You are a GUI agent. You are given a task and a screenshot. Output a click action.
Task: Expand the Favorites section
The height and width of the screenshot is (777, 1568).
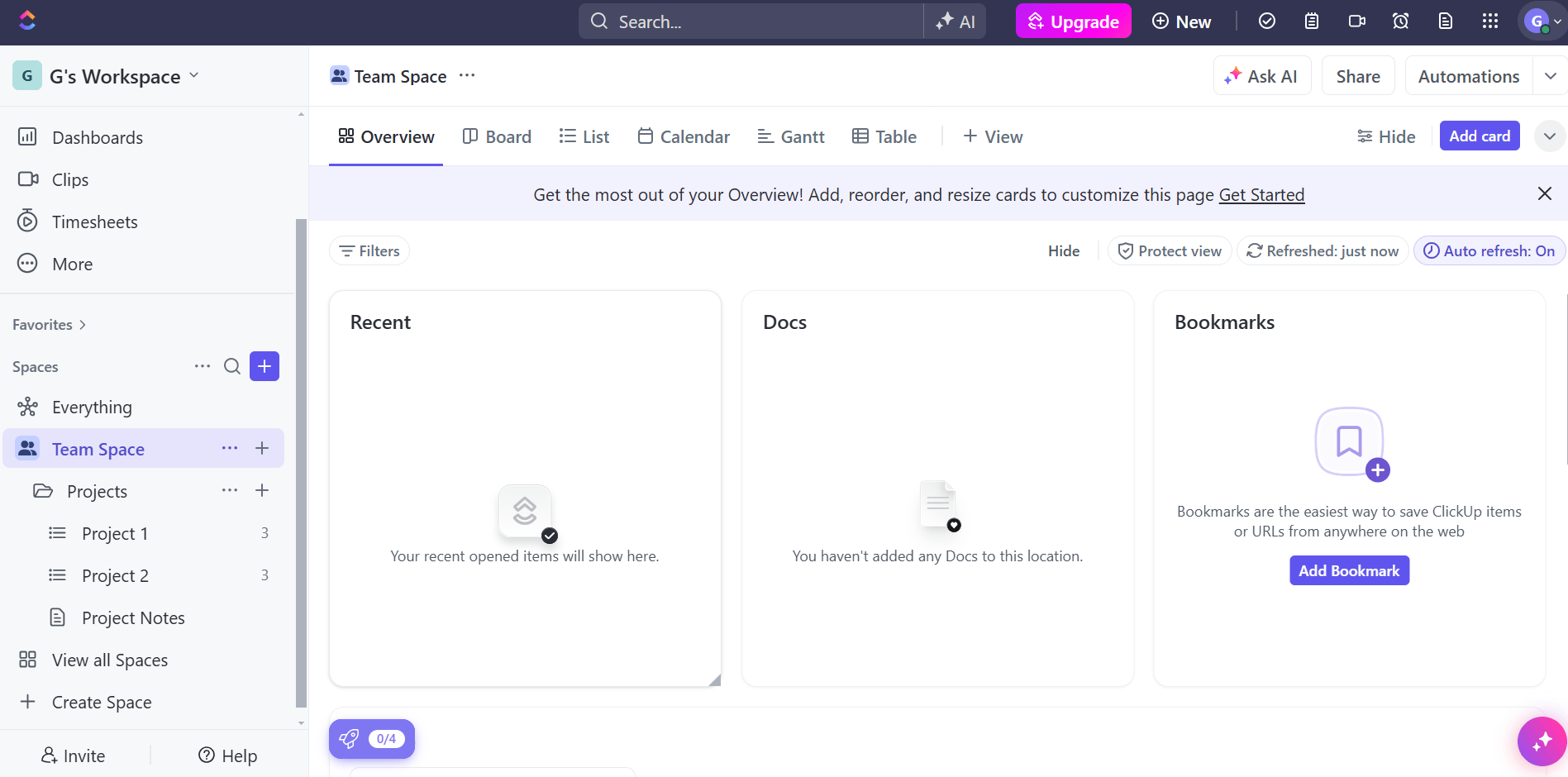49,325
